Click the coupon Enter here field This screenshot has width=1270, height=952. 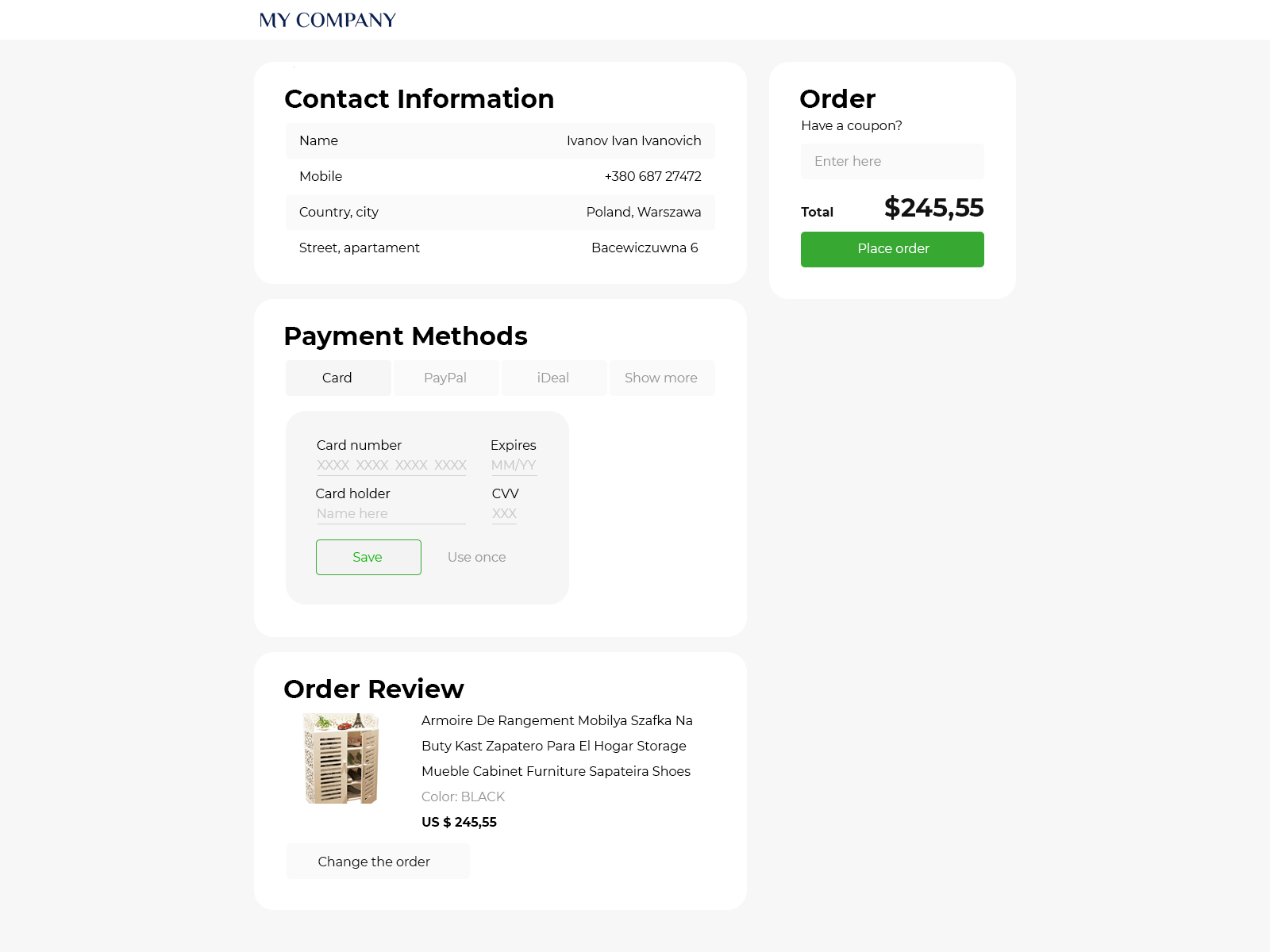[x=892, y=161]
